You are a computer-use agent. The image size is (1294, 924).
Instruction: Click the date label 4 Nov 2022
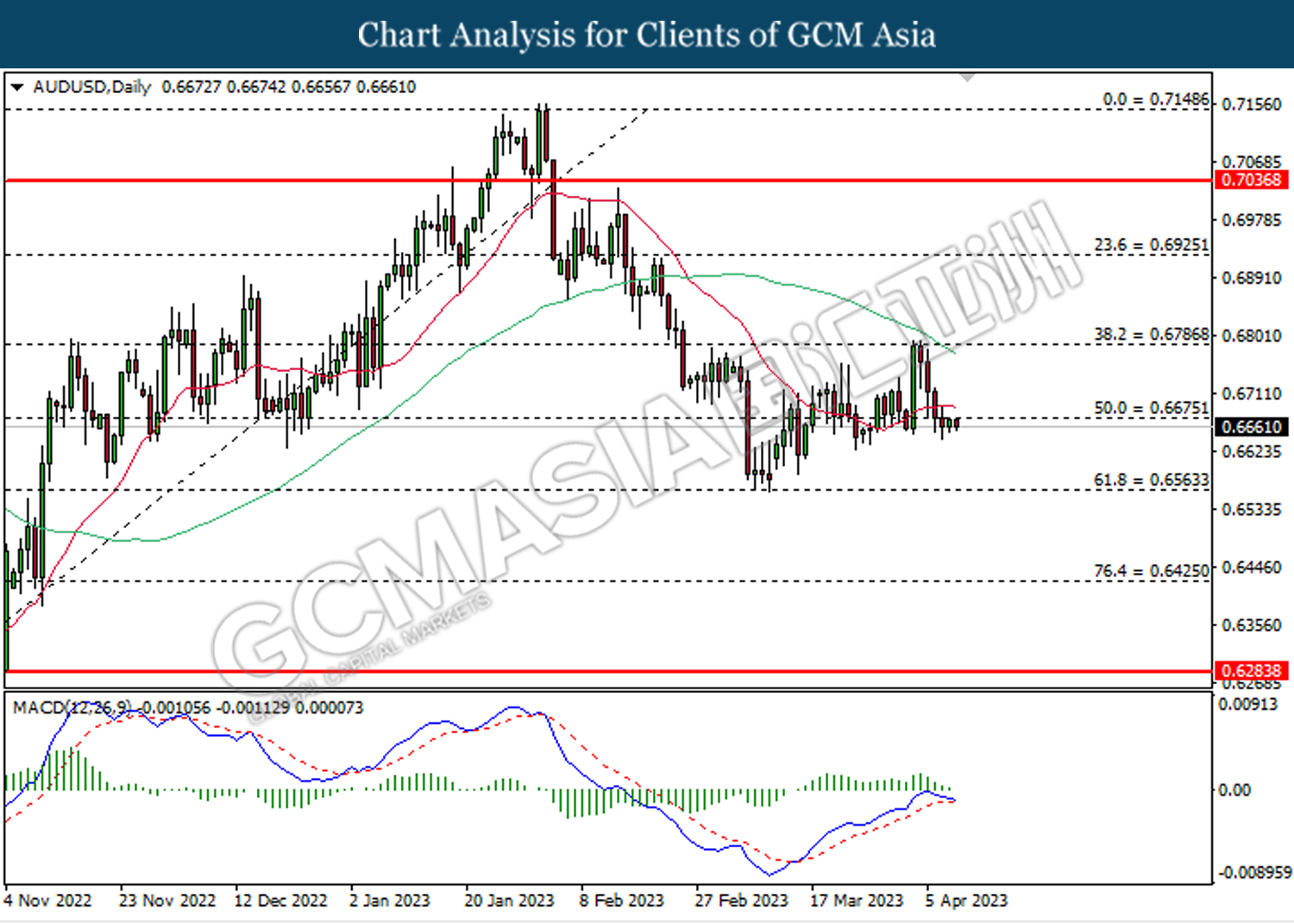pyautogui.click(x=47, y=901)
